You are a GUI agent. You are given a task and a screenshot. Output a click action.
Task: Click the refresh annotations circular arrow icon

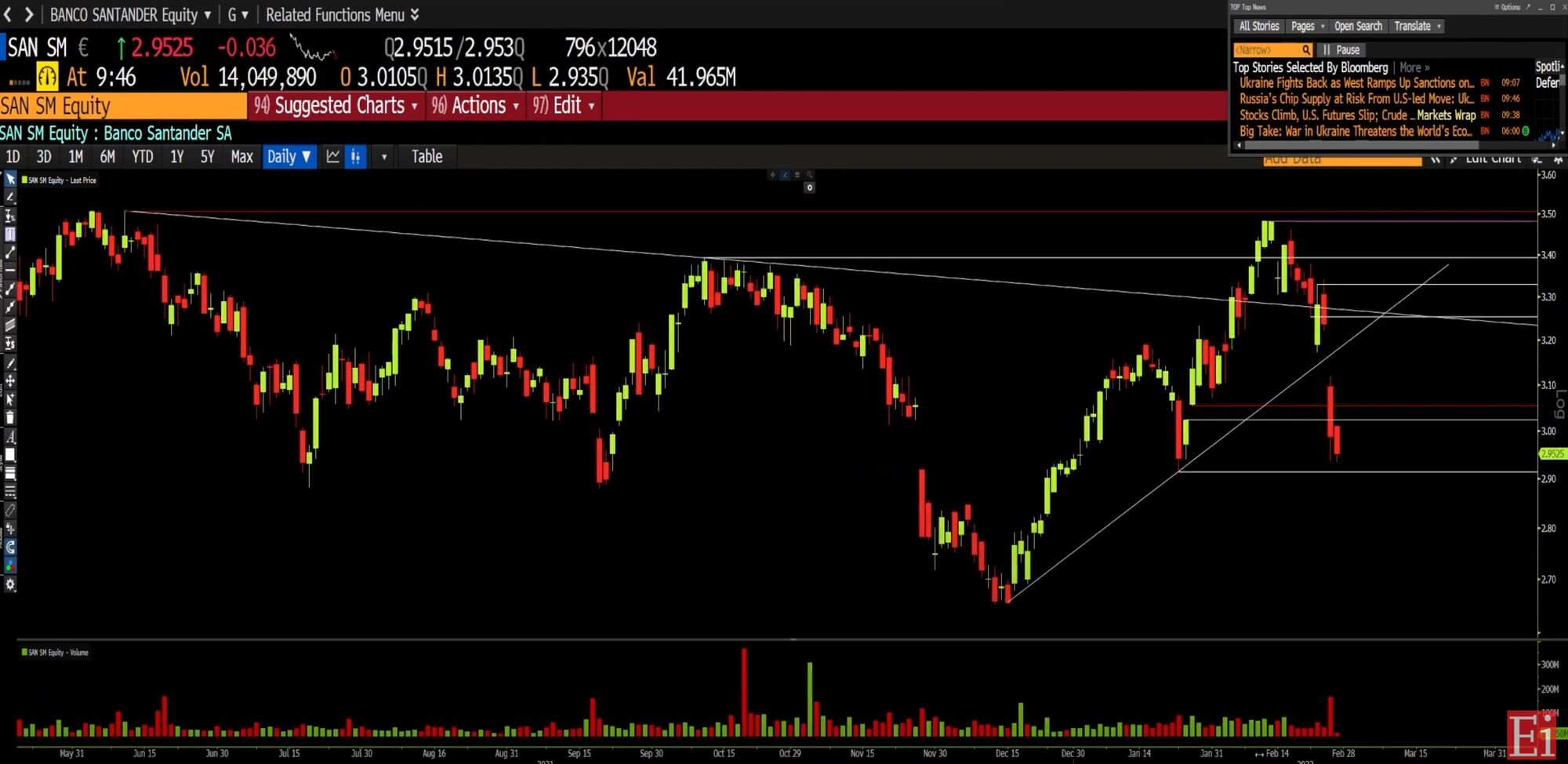[x=10, y=547]
